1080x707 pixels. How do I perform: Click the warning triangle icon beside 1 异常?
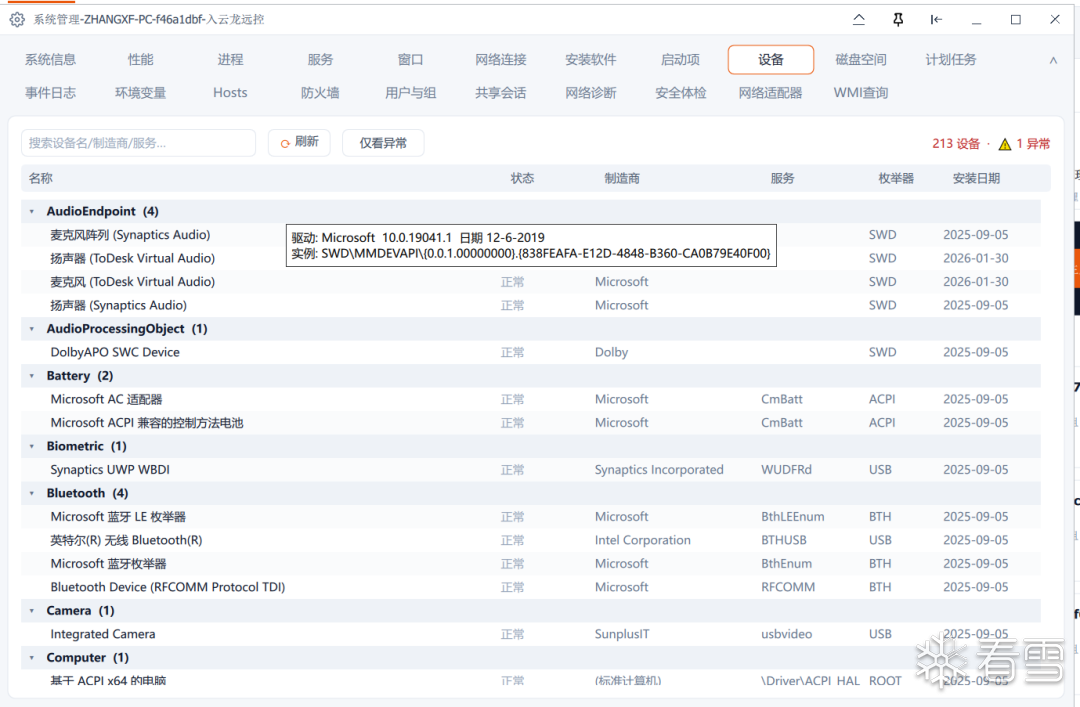tap(1005, 144)
